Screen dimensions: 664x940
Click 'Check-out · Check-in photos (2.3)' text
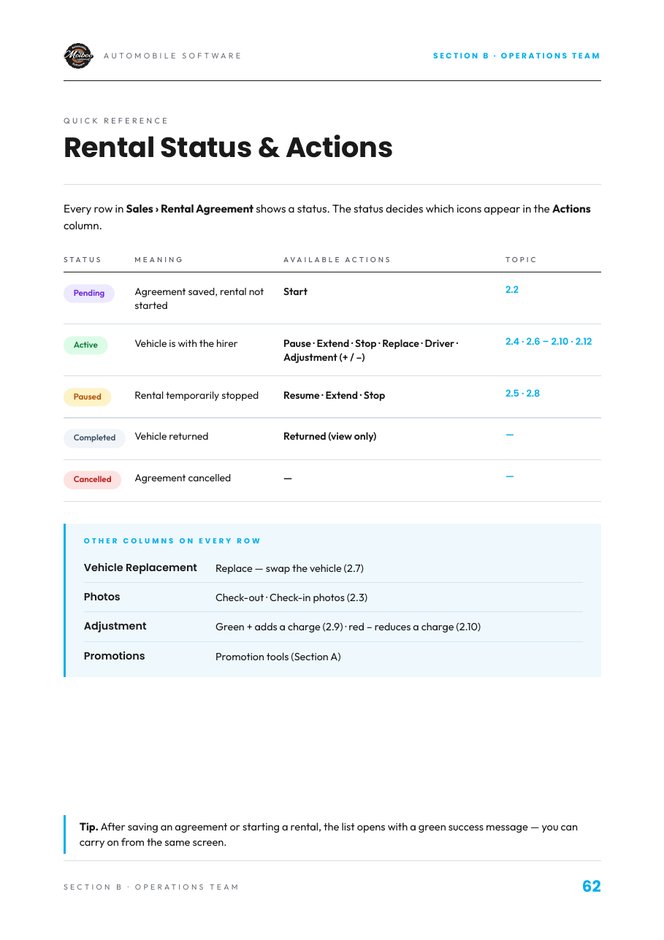(291, 598)
